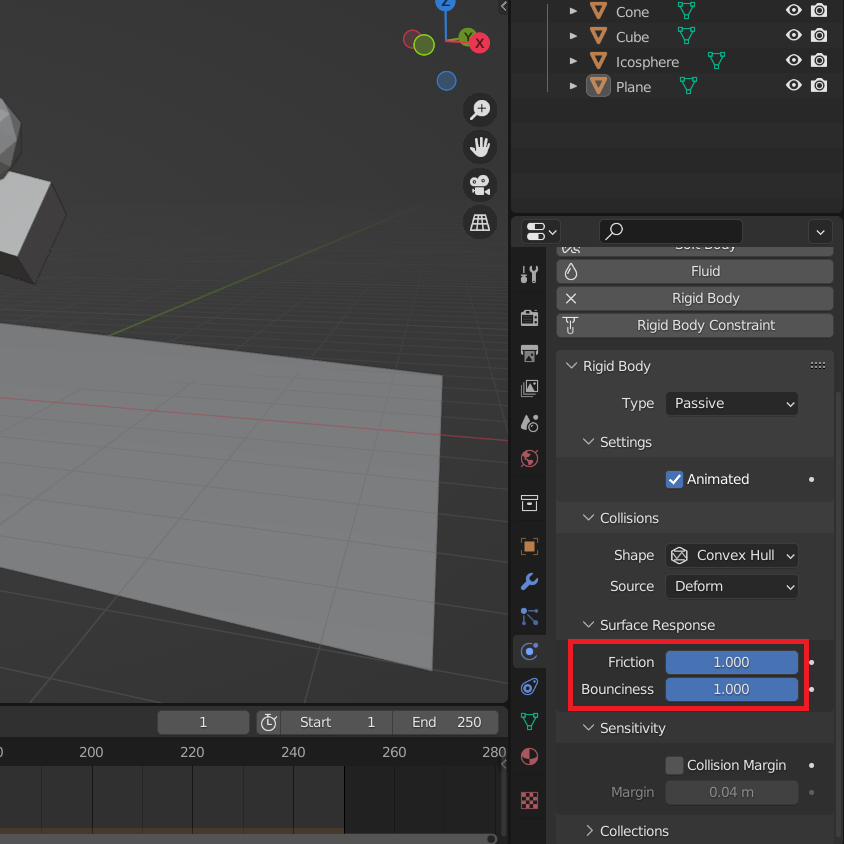Switch perspective/orthographic with the grid icon
The width and height of the screenshot is (844, 844).
481,222
